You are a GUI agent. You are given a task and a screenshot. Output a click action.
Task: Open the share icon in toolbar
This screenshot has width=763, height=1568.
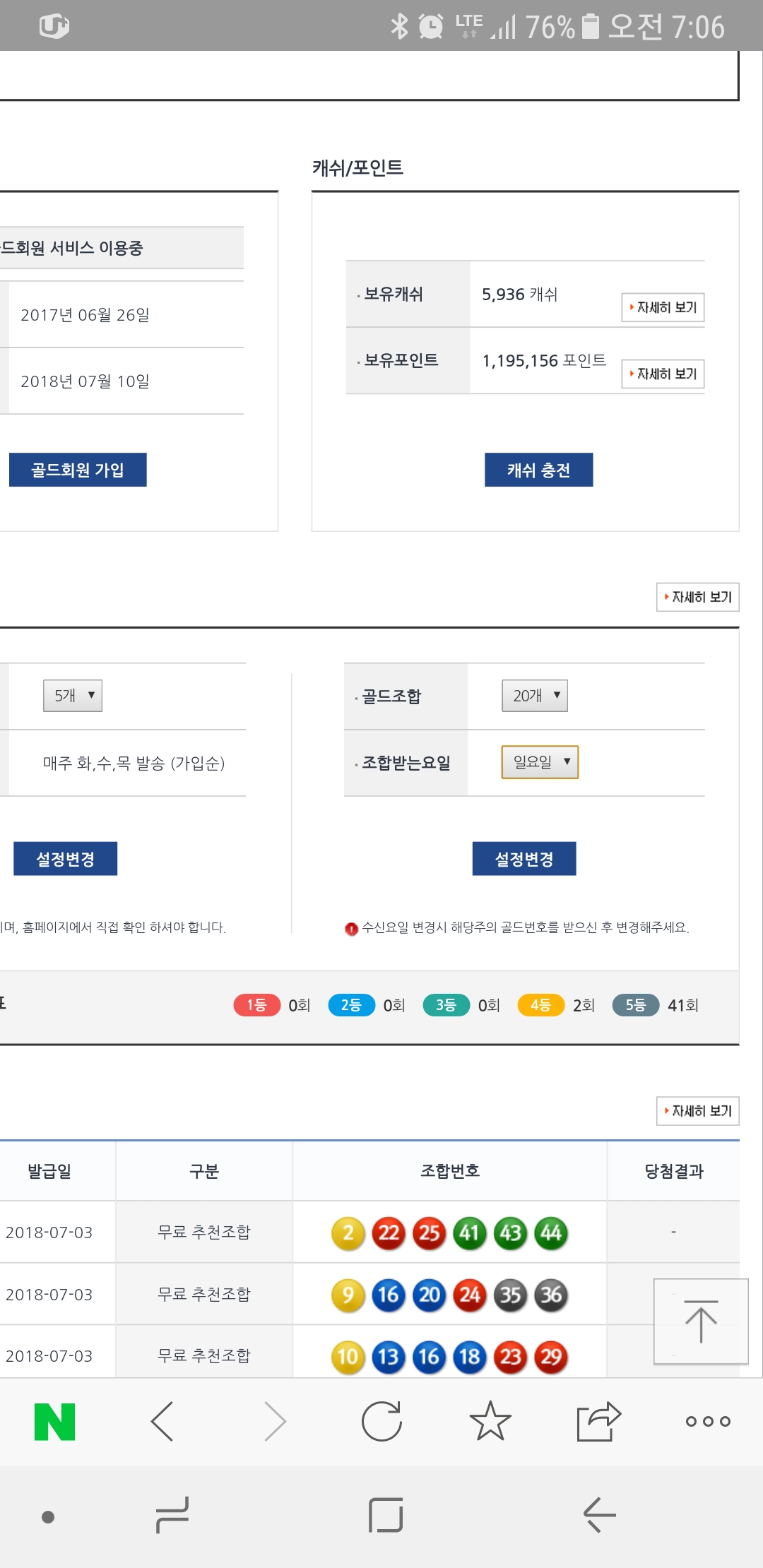point(598,1421)
